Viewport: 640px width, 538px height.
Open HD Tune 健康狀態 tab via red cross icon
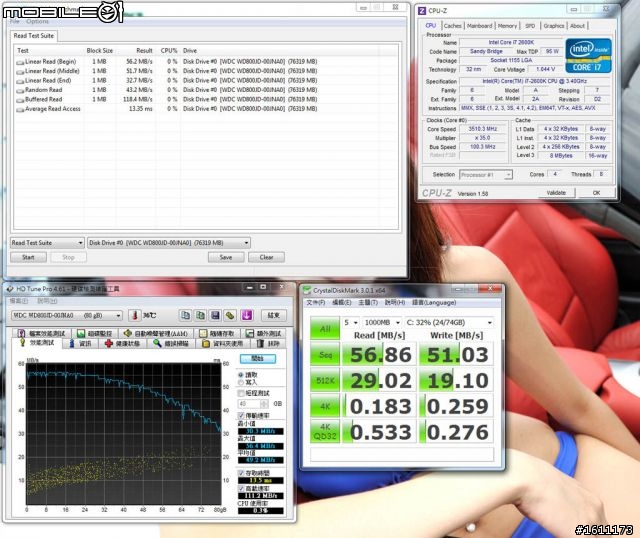coord(109,343)
